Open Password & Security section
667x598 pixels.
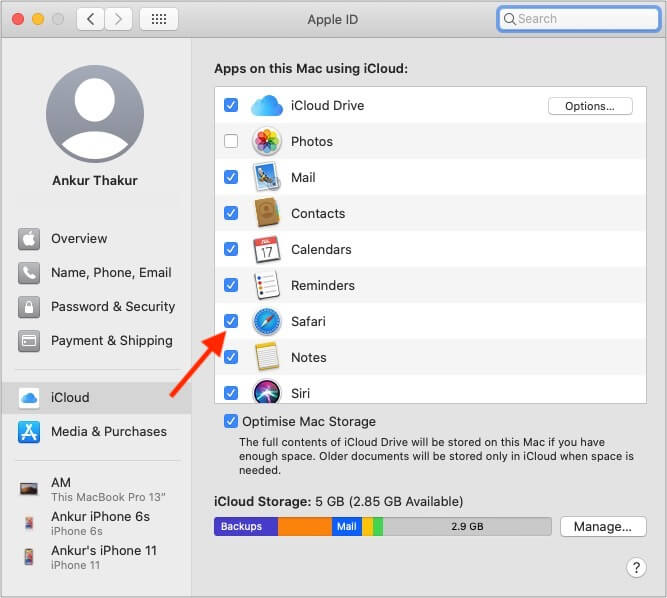[97, 307]
